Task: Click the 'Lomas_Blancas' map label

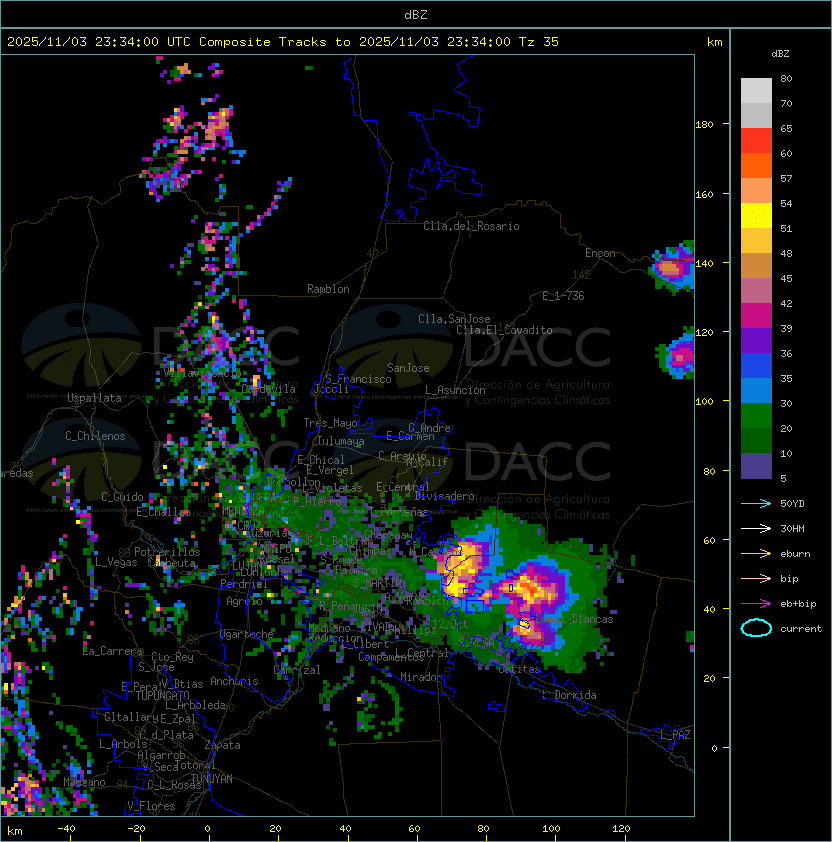Action: [574, 619]
